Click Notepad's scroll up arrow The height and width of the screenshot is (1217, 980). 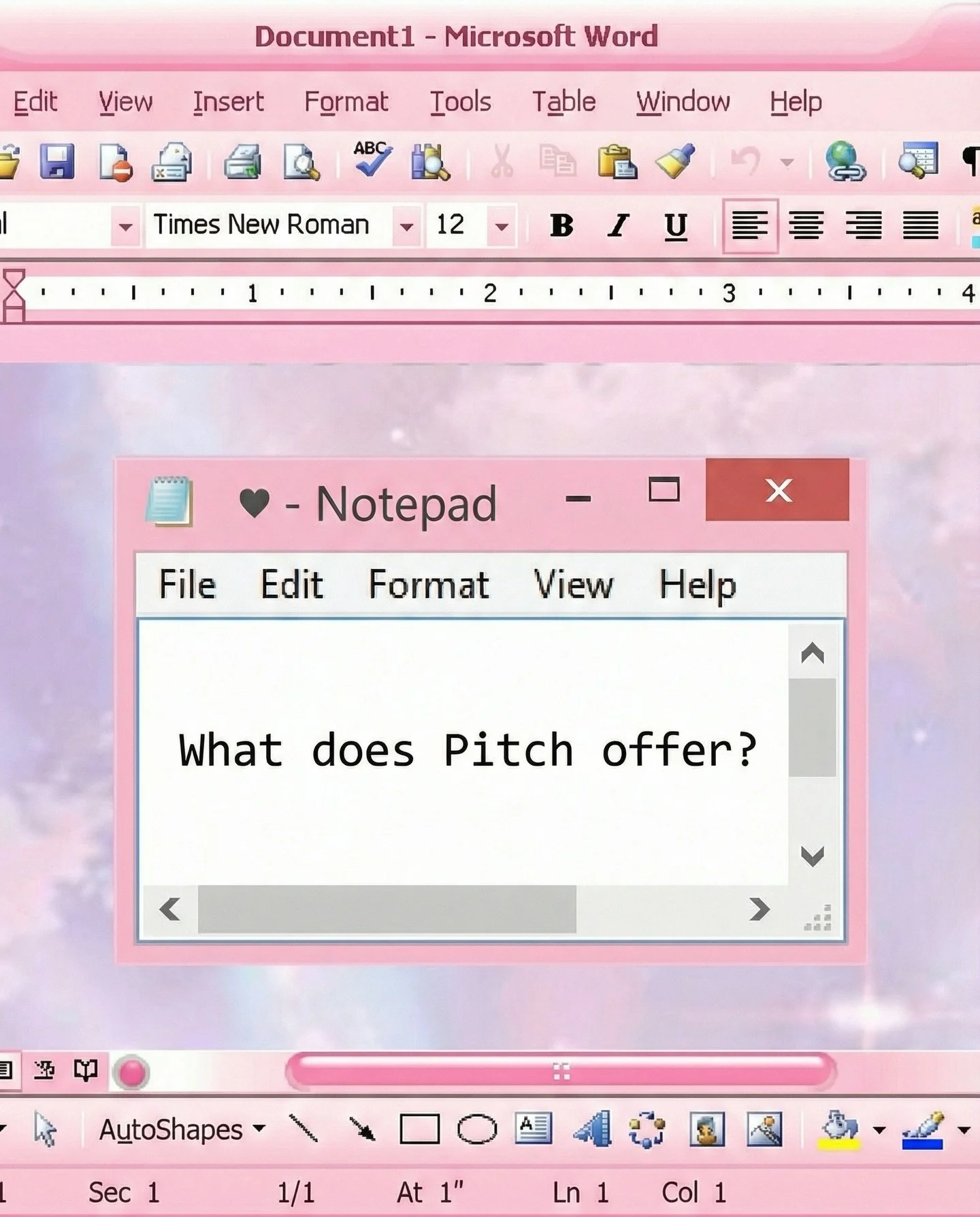tap(813, 653)
